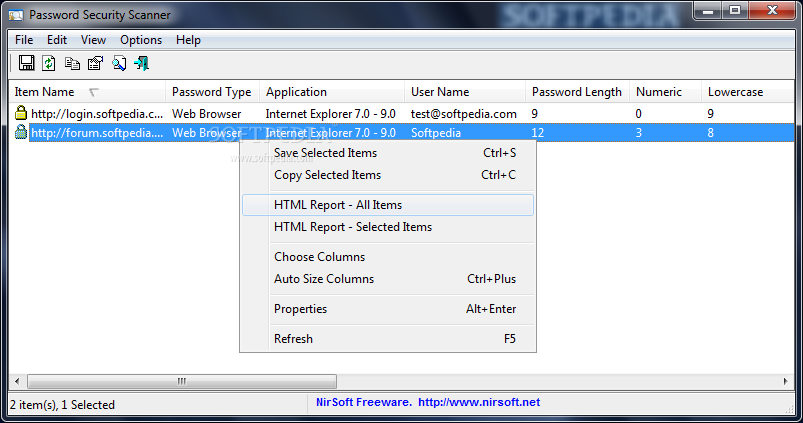Image resolution: width=803 pixels, height=423 pixels.
Task: Sort by the Password Length column header
Action: coord(577,92)
